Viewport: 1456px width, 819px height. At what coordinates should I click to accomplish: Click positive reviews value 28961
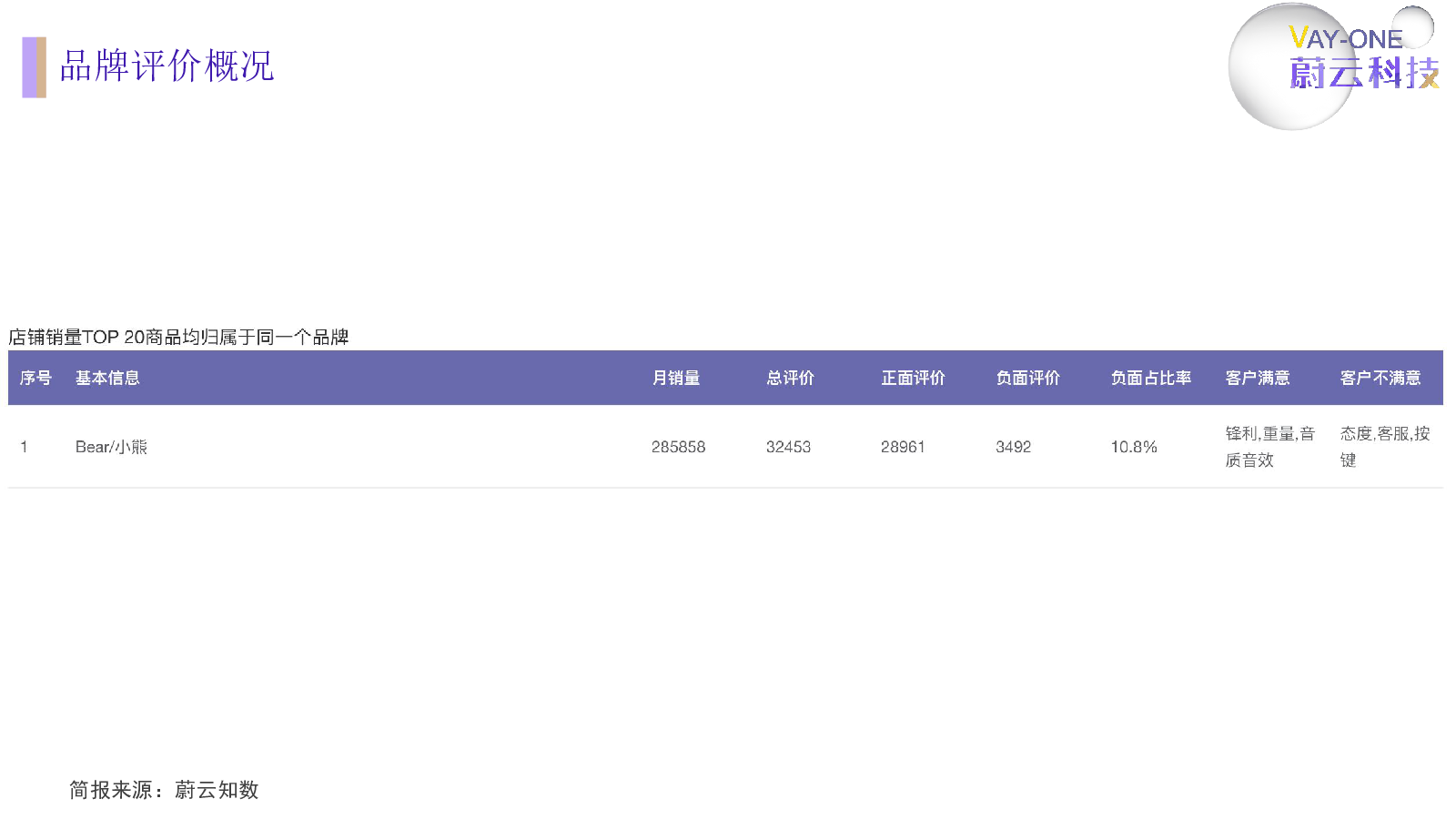pos(903,447)
